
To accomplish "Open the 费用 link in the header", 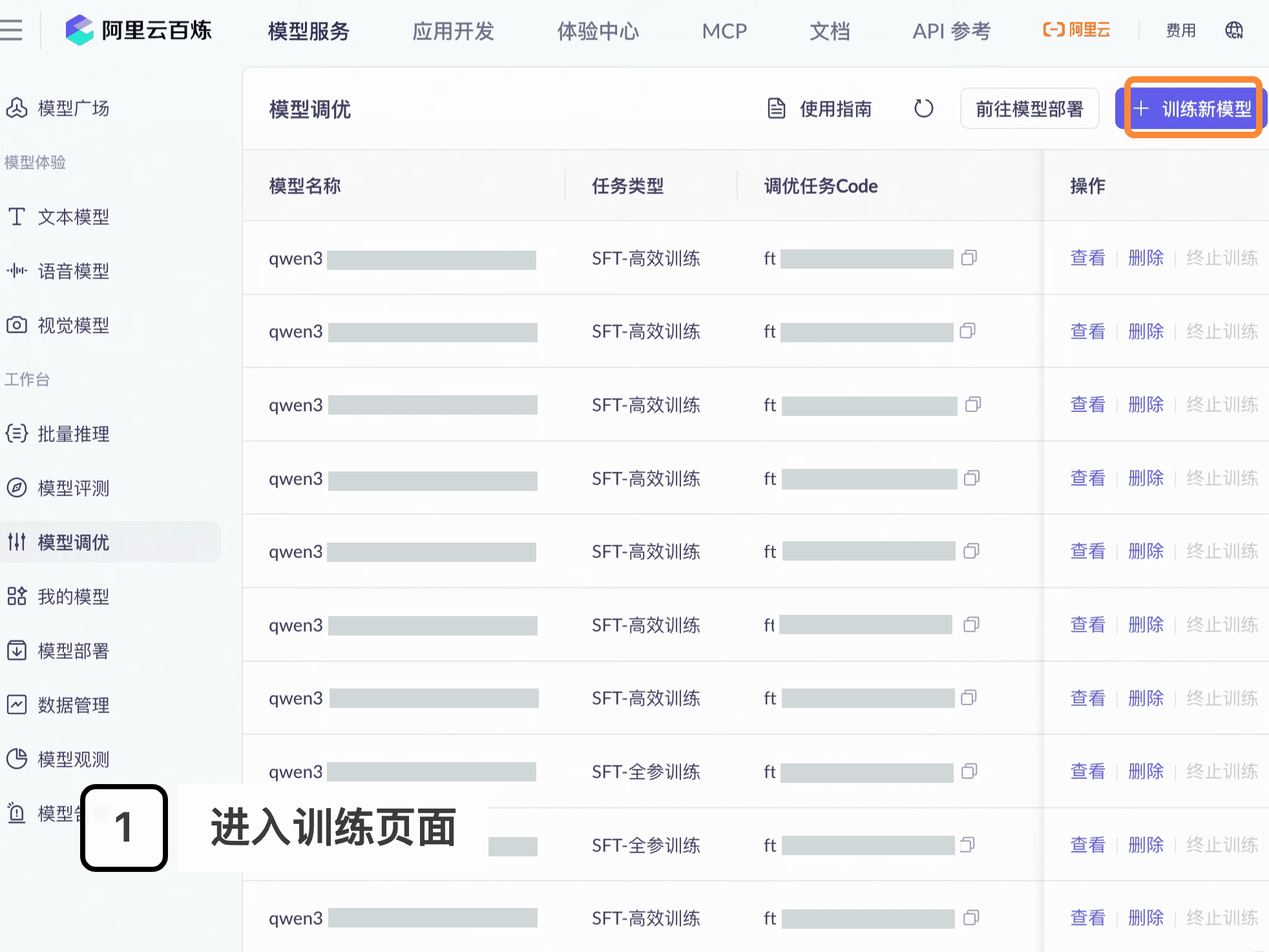I will pos(1180,30).
